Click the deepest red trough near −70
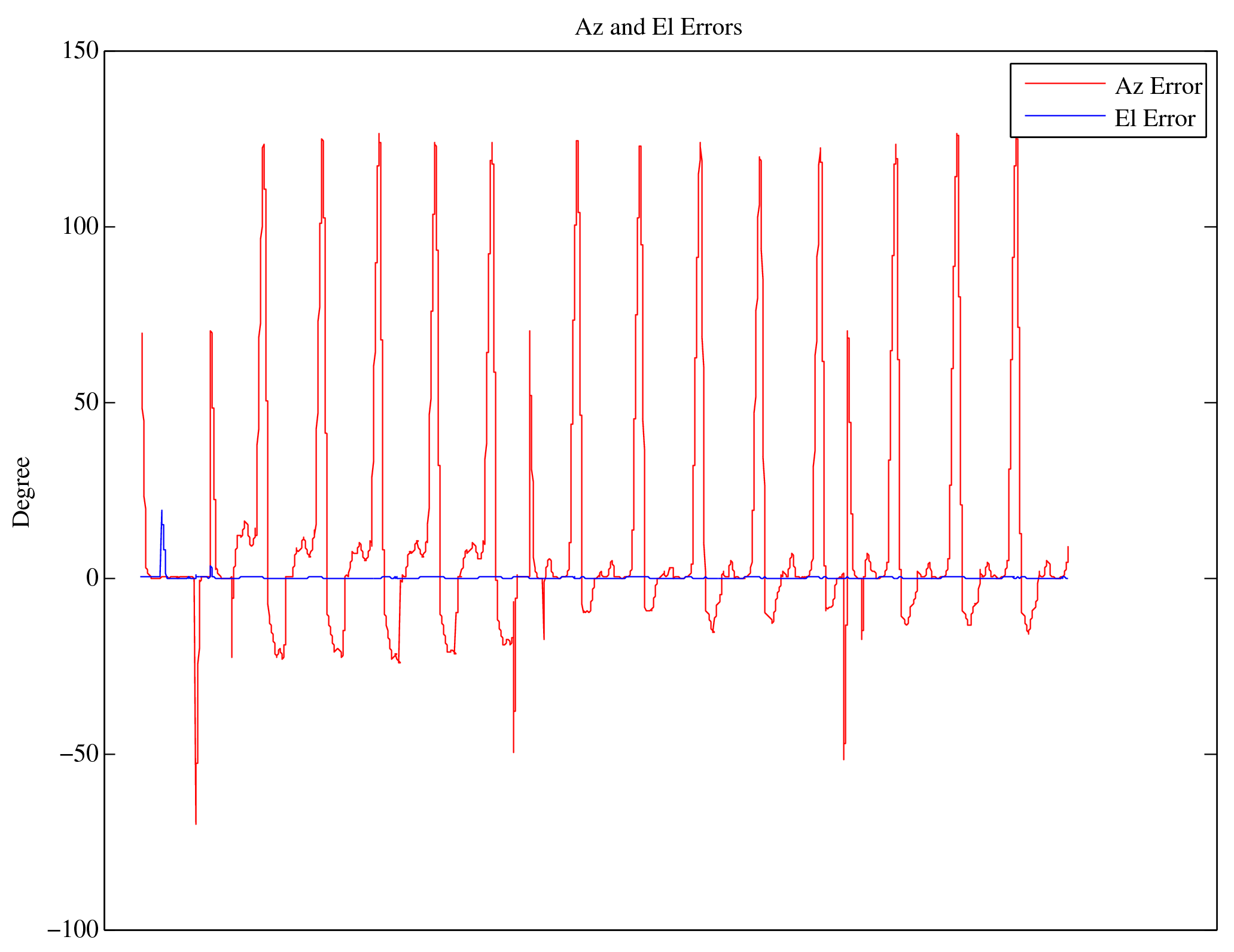1234x952 pixels. pos(196,823)
